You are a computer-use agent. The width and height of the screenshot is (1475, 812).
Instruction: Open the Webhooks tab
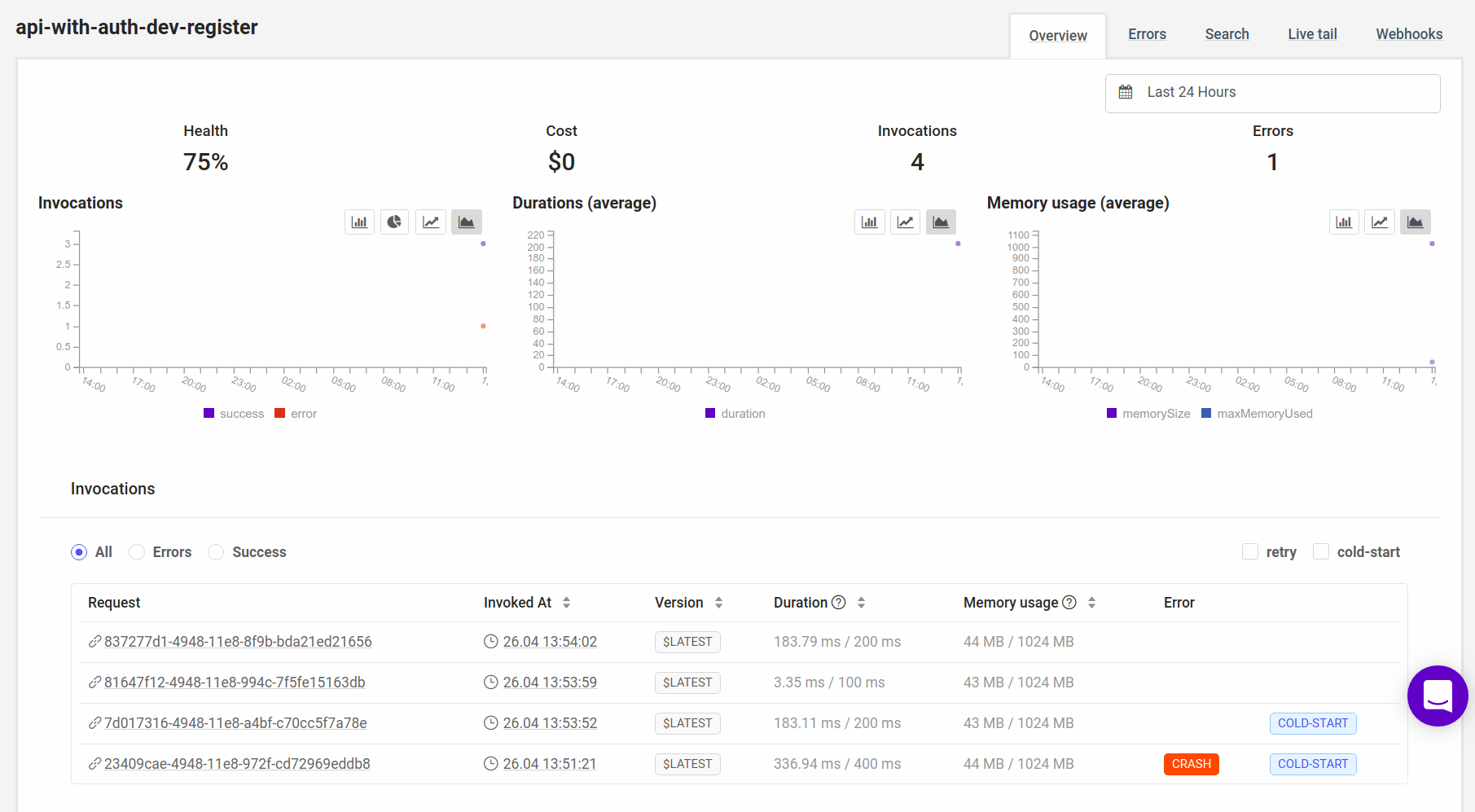(x=1409, y=34)
